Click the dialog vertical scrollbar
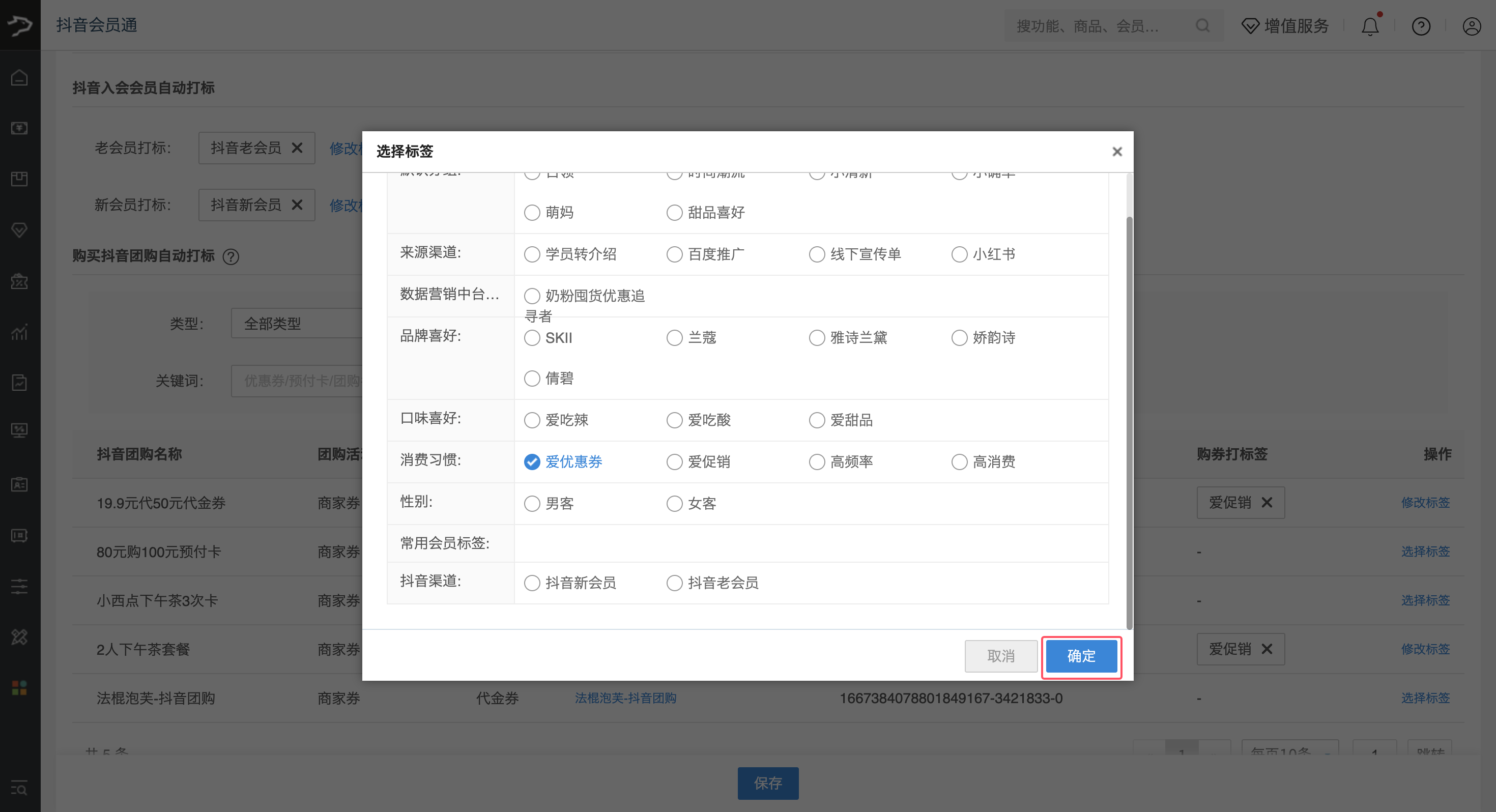Image resolution: width=1496 pixels, height=812 pixels. (1129, 423)
